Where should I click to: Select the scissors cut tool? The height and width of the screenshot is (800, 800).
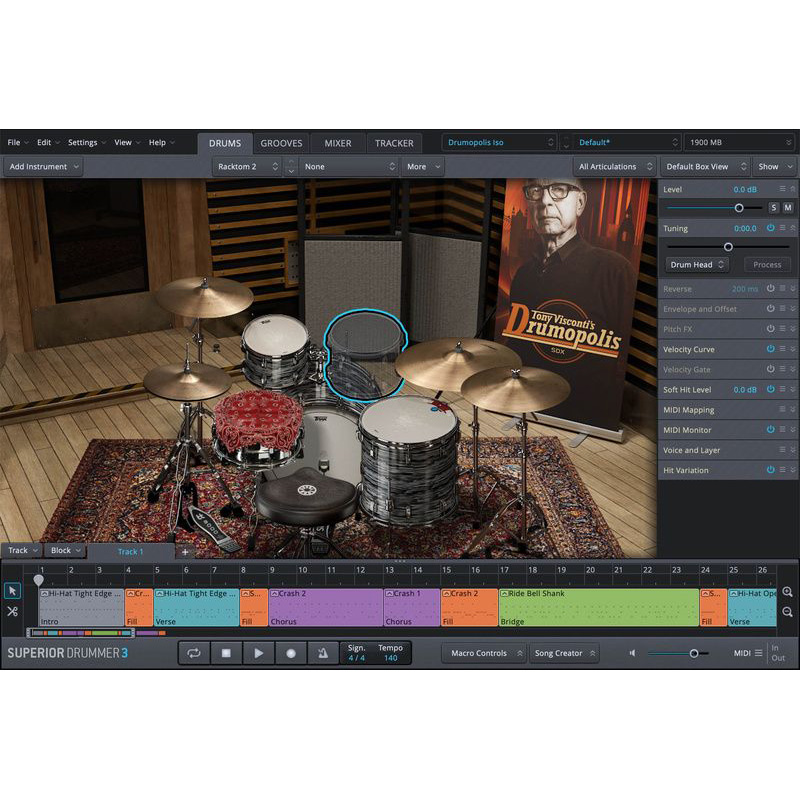coord(12,611)
